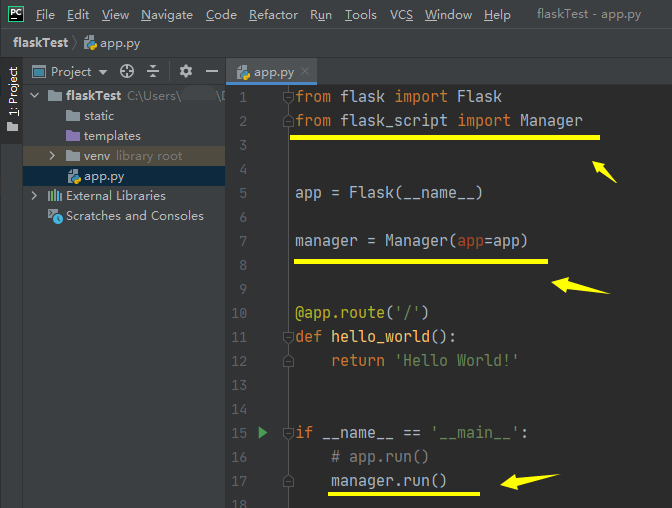The image size is (672, 508).
Task: Click the 'Hello World!' string
Action: (456, 361)
